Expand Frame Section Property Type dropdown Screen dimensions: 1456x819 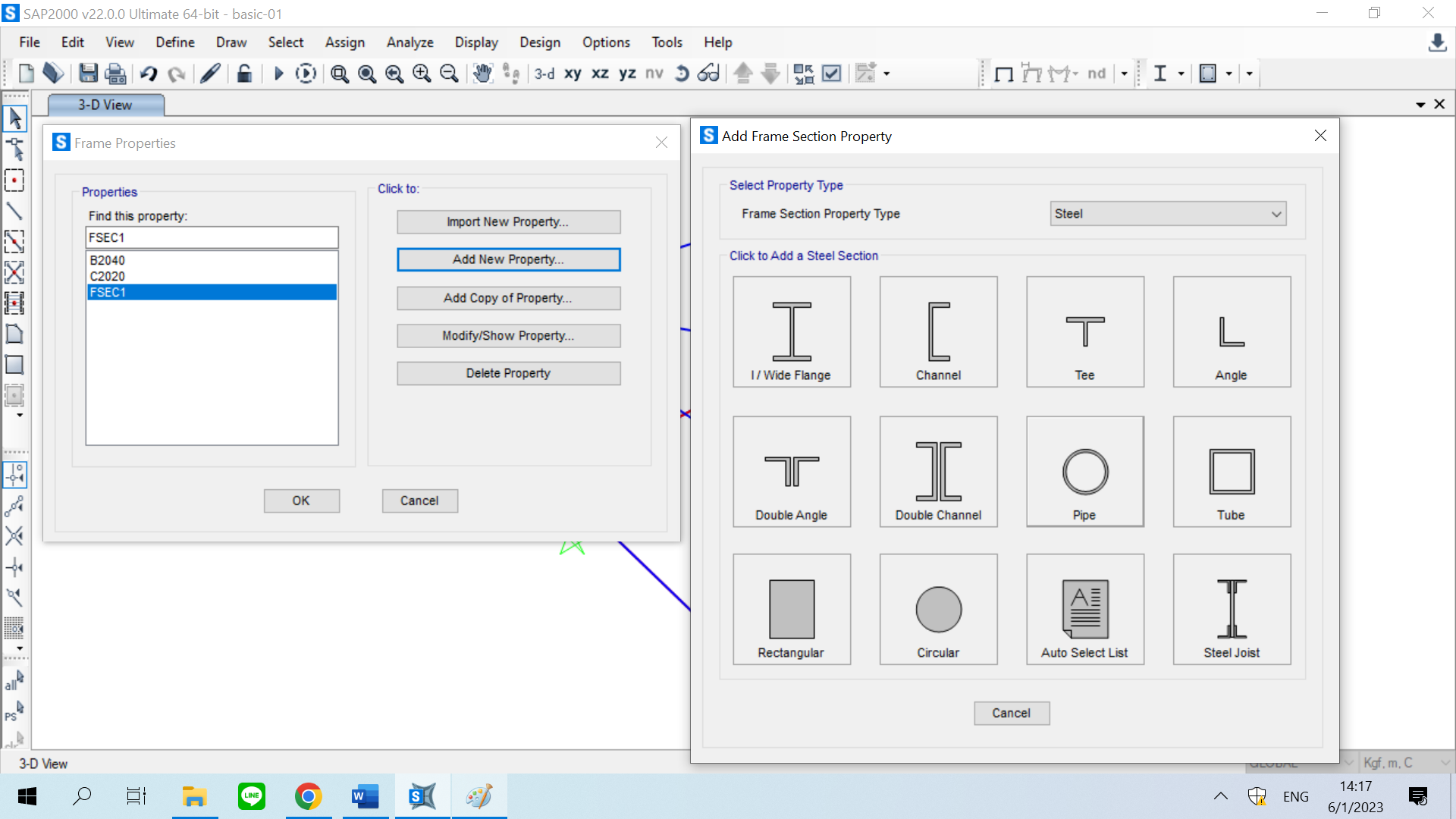(1276, 214)
